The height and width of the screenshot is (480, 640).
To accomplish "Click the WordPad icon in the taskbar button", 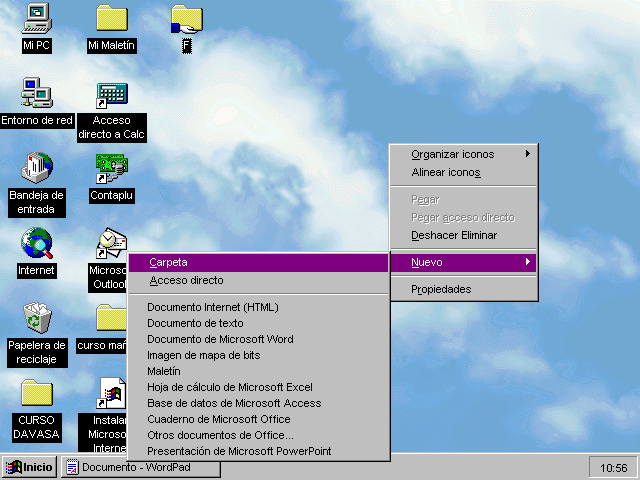I will (73, 467).
